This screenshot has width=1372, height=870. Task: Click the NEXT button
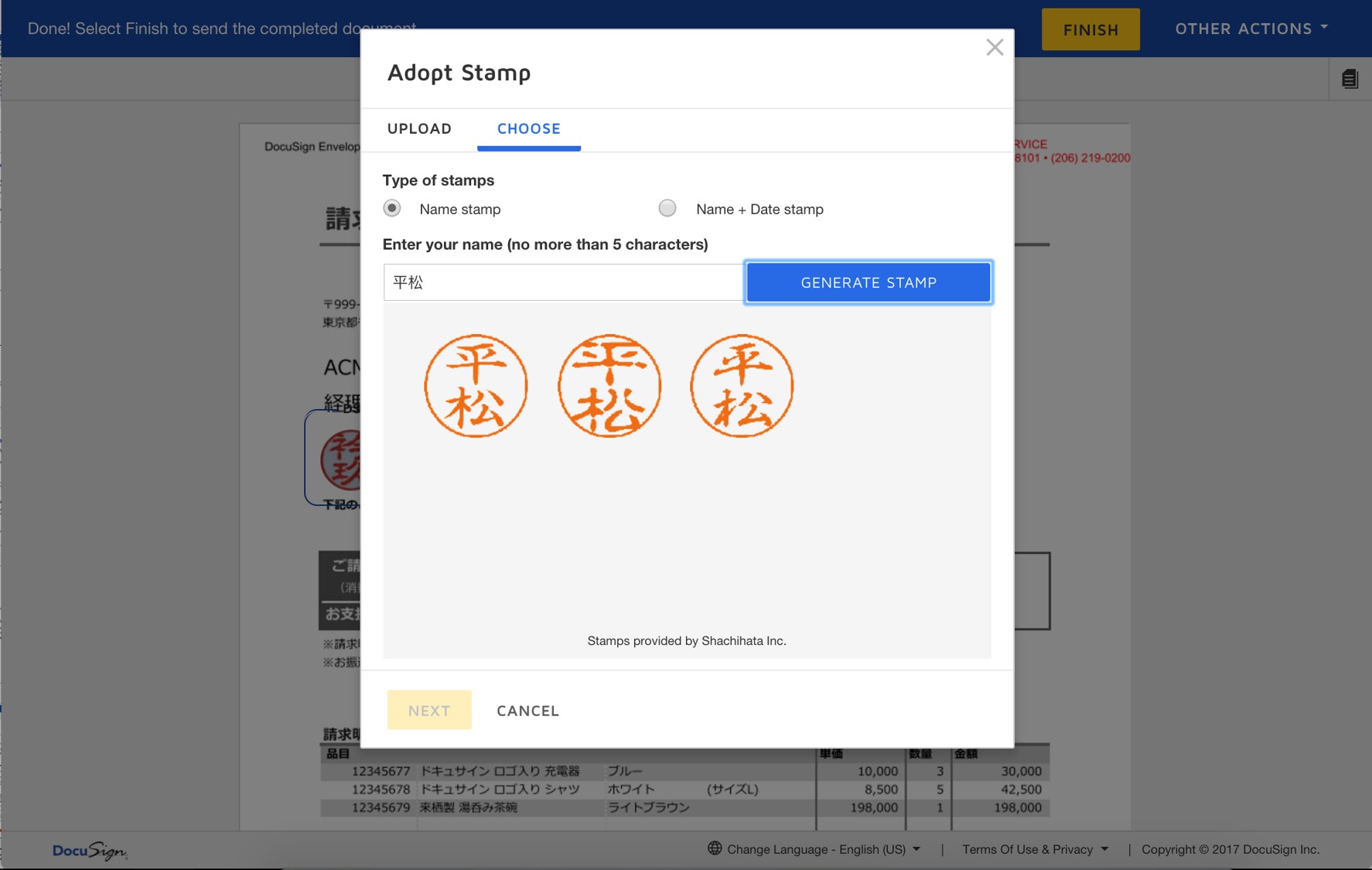click(429, 710)
